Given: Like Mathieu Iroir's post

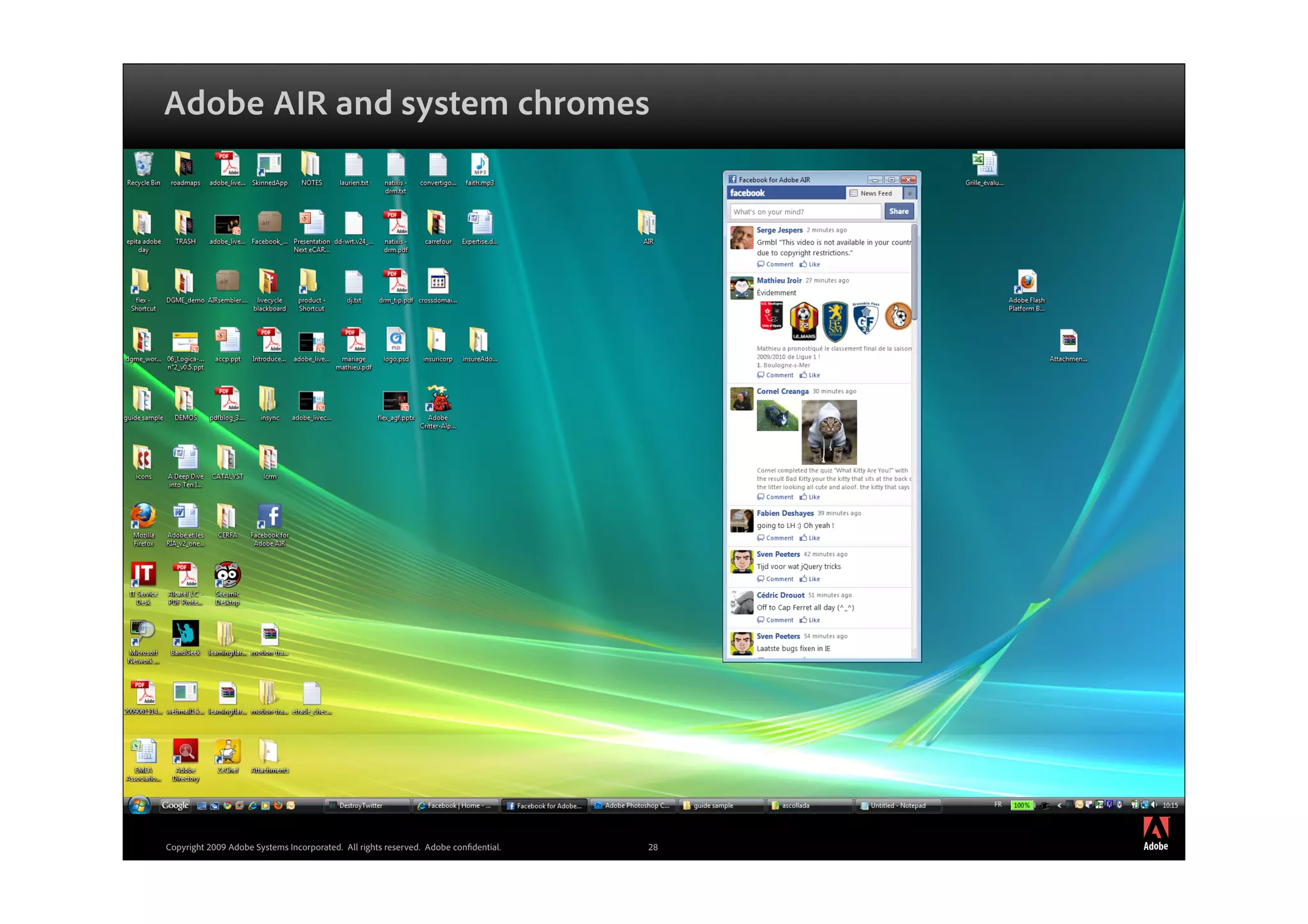Looking at the screenshot, I should (x=810, y=375).
